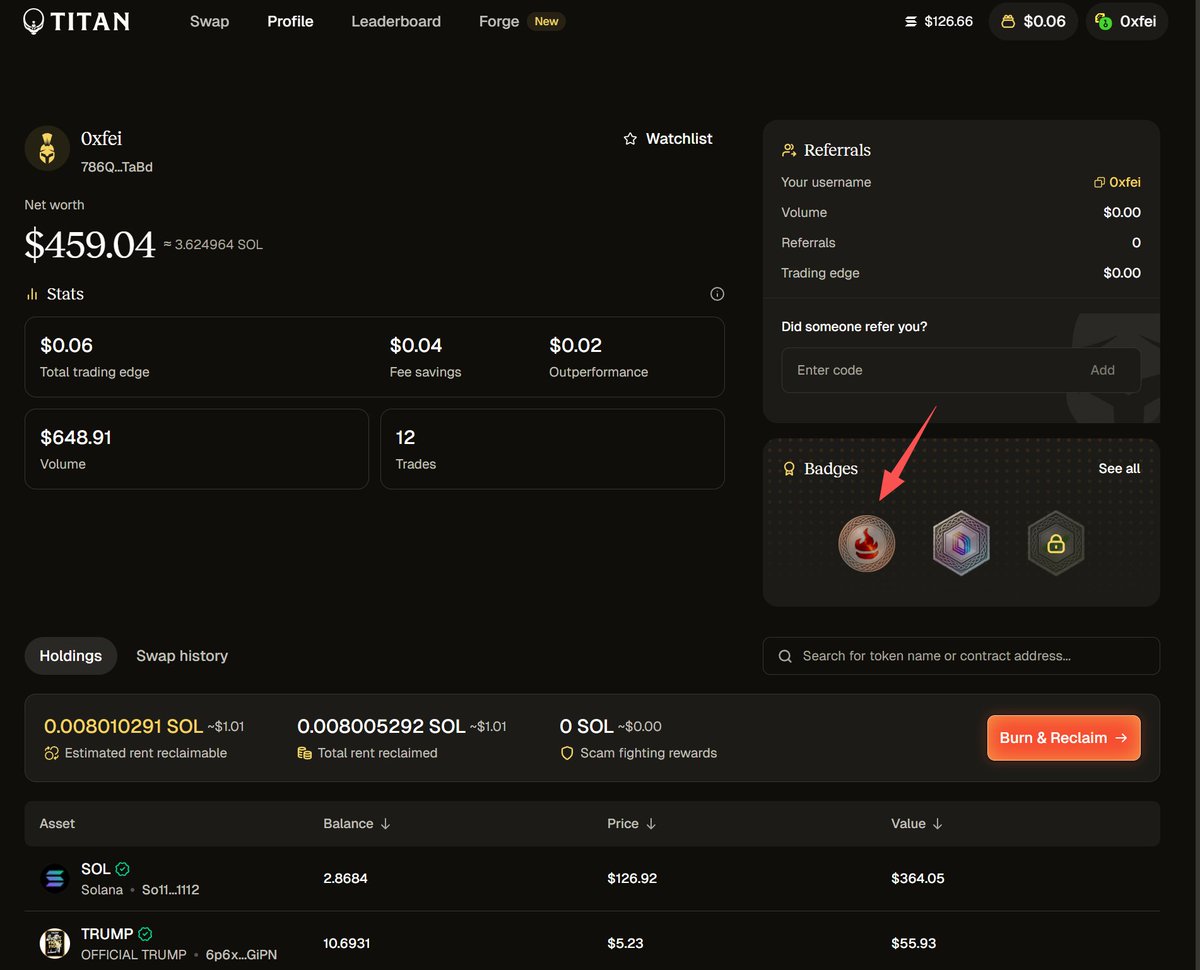Screen dimensions: 1200x970
Task: Click the 0xfei helmet avatar
Action: pyautogui.click(x=46, y=148)
